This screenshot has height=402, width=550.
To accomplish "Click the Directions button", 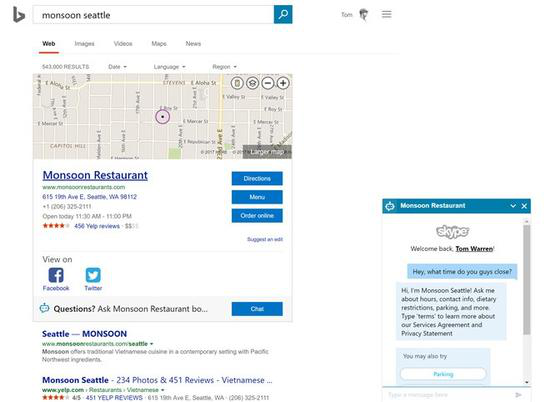I will click(257, 179).
